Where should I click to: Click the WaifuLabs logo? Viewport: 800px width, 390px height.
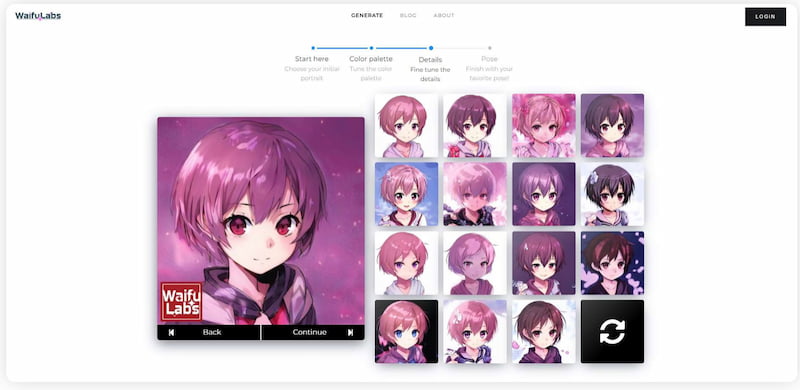[x=38, y=16]
